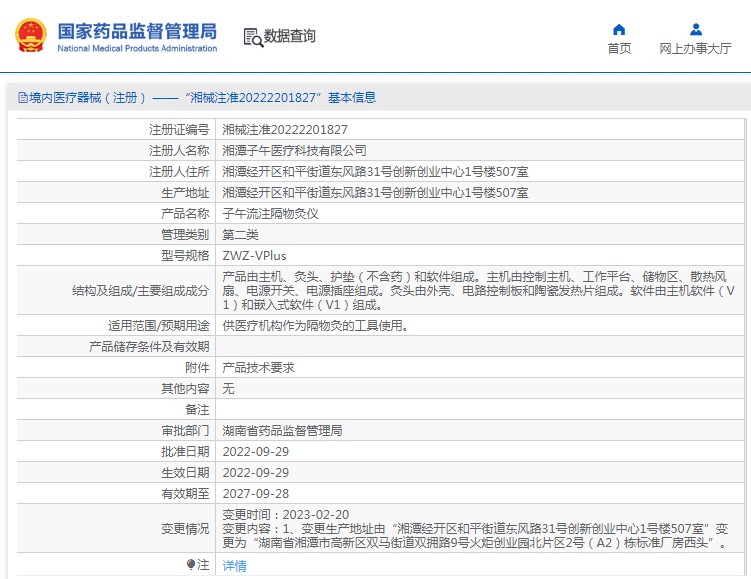Select product name 子午流注隔物灸仪

tap(270, 214)
